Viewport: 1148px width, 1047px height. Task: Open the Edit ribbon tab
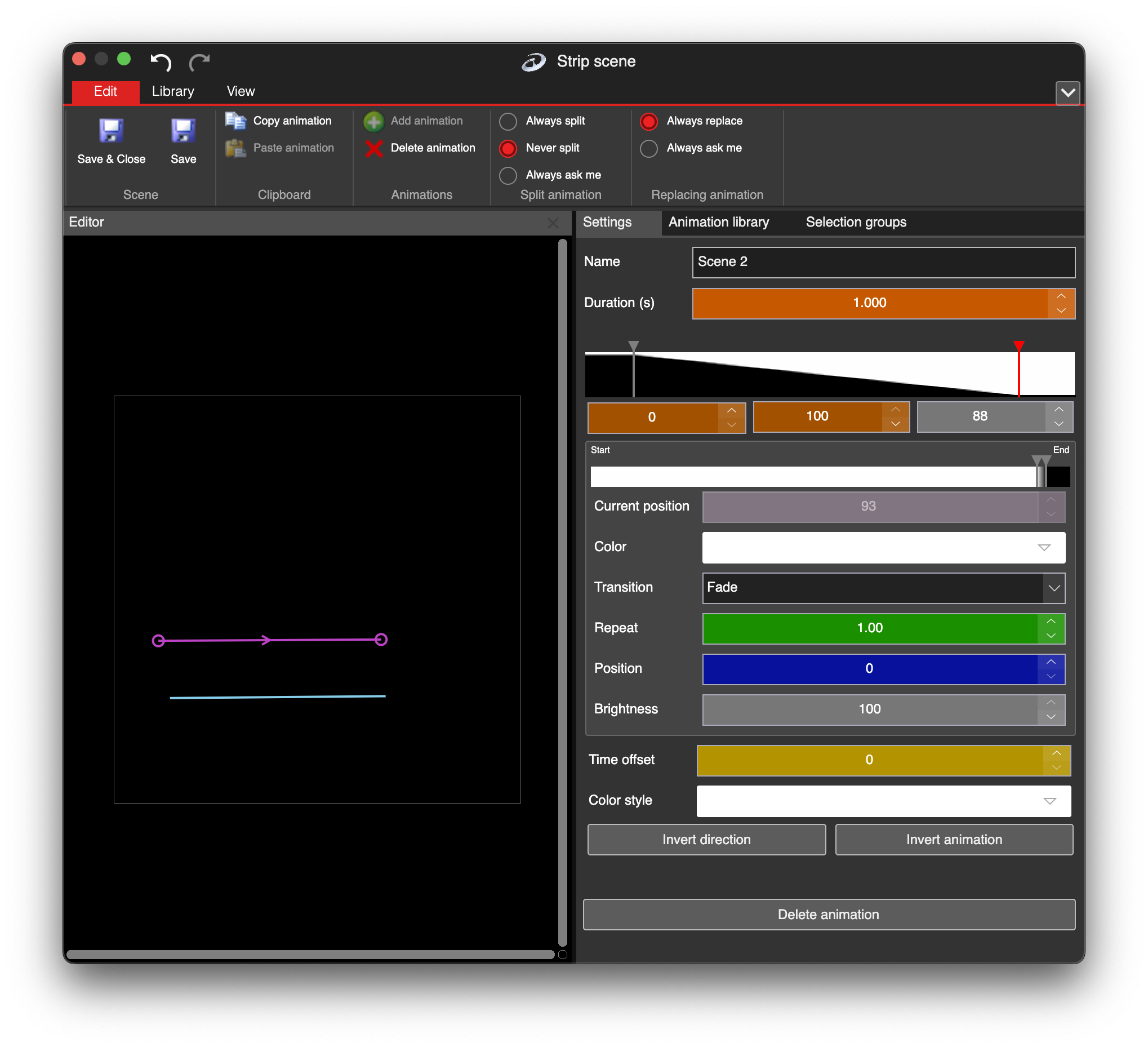[x=105, y=92]
